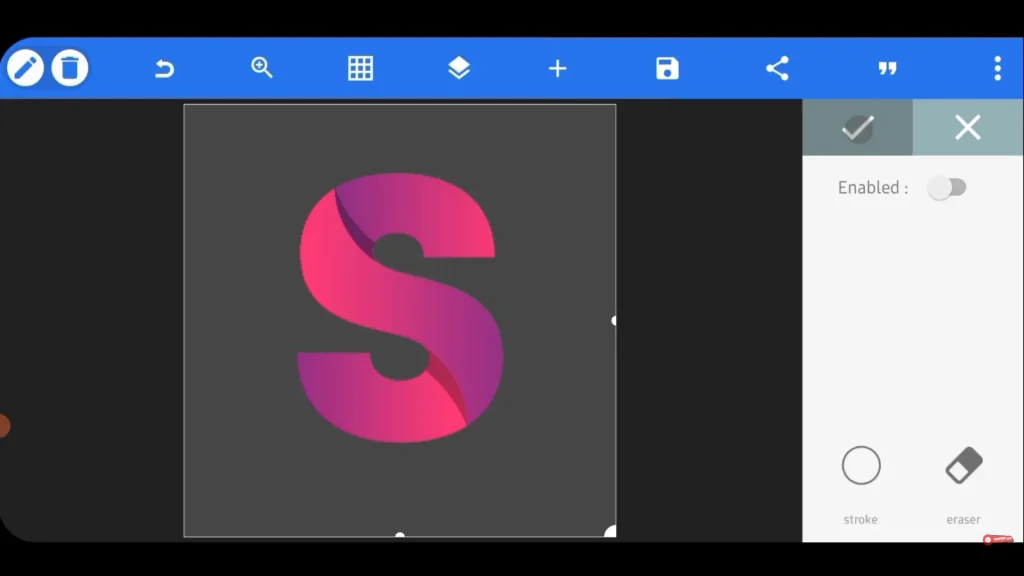The image size is (1024, 576).
Task: Open the overflow three-dot menu
Action: (996, 68)
